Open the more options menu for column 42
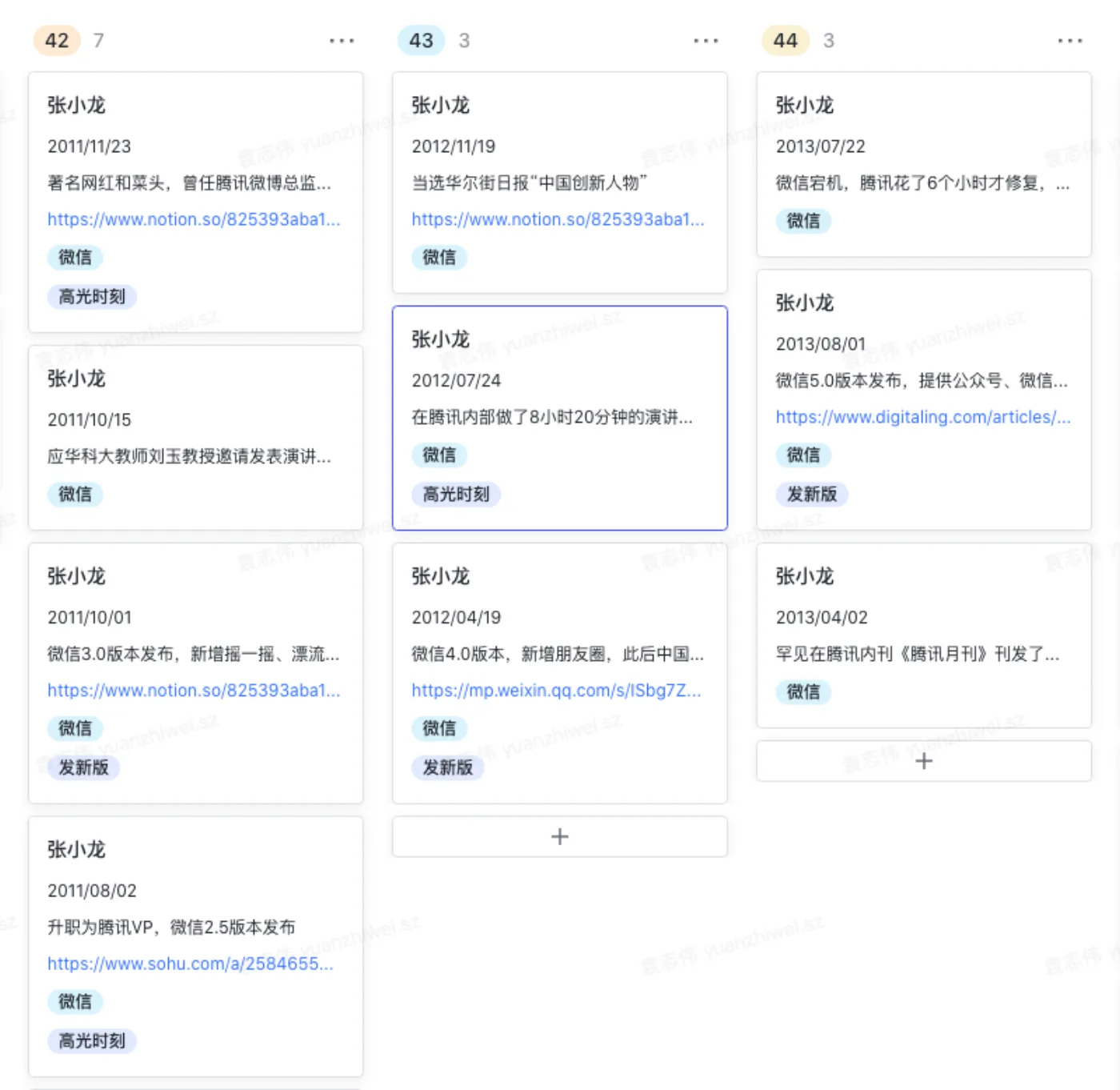Viewport: 1120px width, 1090px height. 342,41
